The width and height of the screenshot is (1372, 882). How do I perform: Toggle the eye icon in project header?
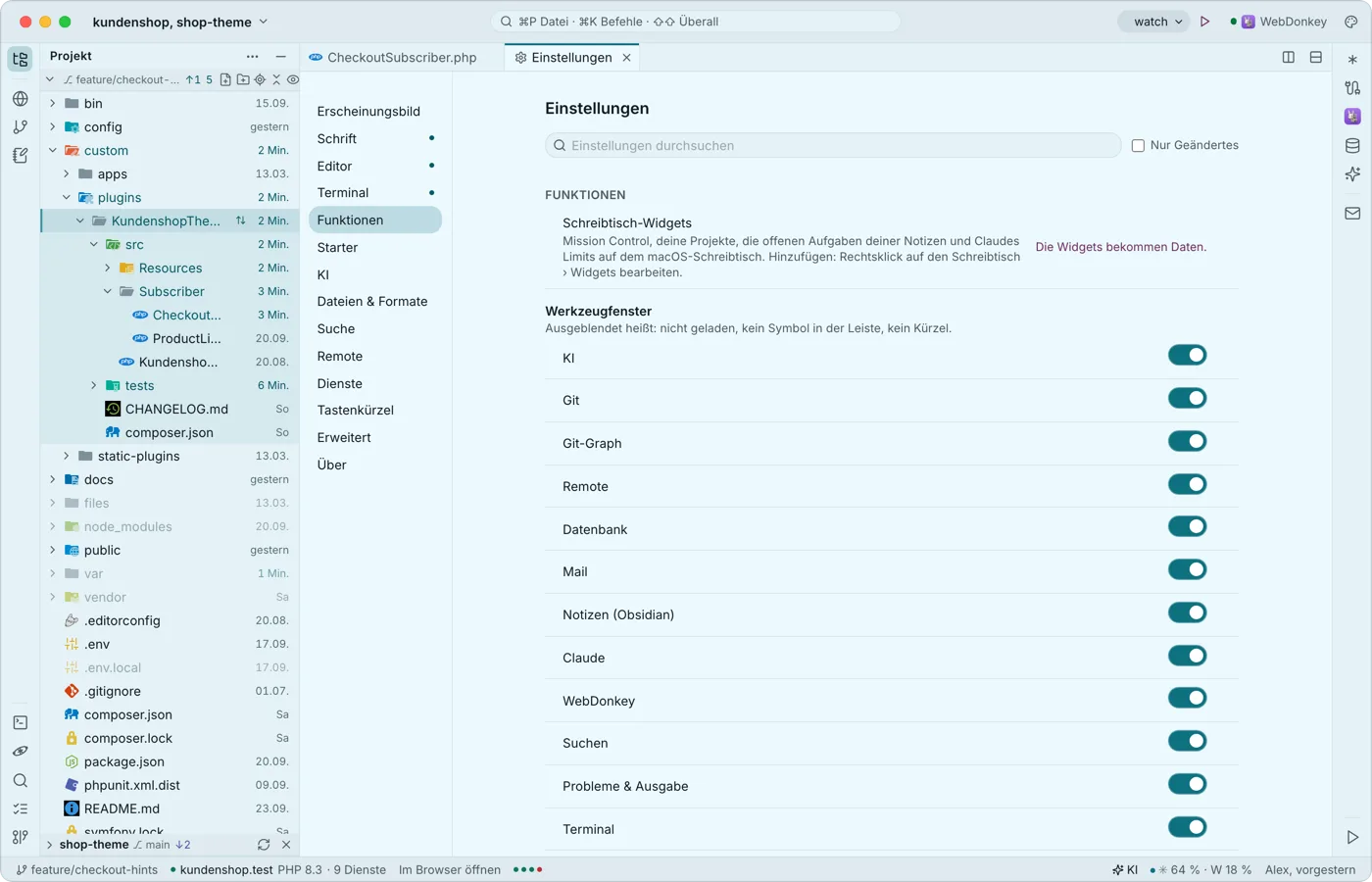pyautogui.click(x=292, y=80)
